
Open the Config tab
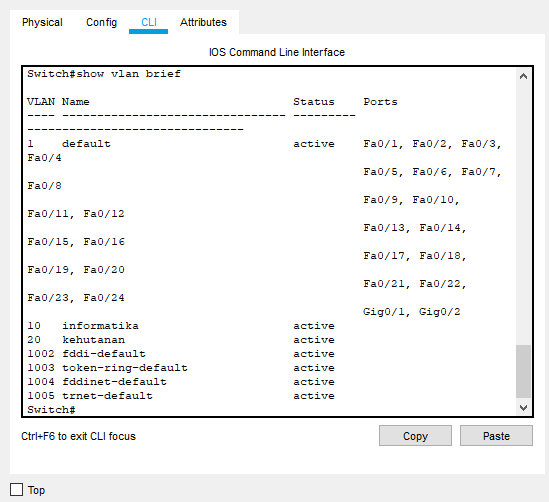click(102, 22)
